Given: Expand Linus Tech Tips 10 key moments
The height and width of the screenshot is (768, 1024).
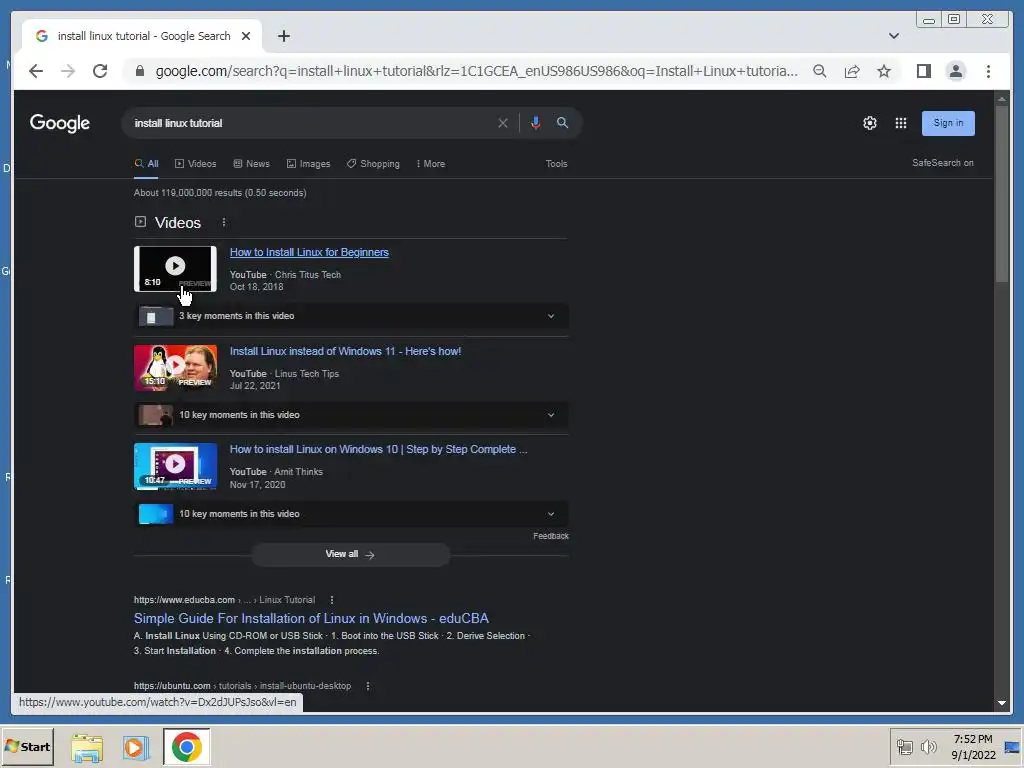Looking at the screenshot, I should [x=351, y=415].
